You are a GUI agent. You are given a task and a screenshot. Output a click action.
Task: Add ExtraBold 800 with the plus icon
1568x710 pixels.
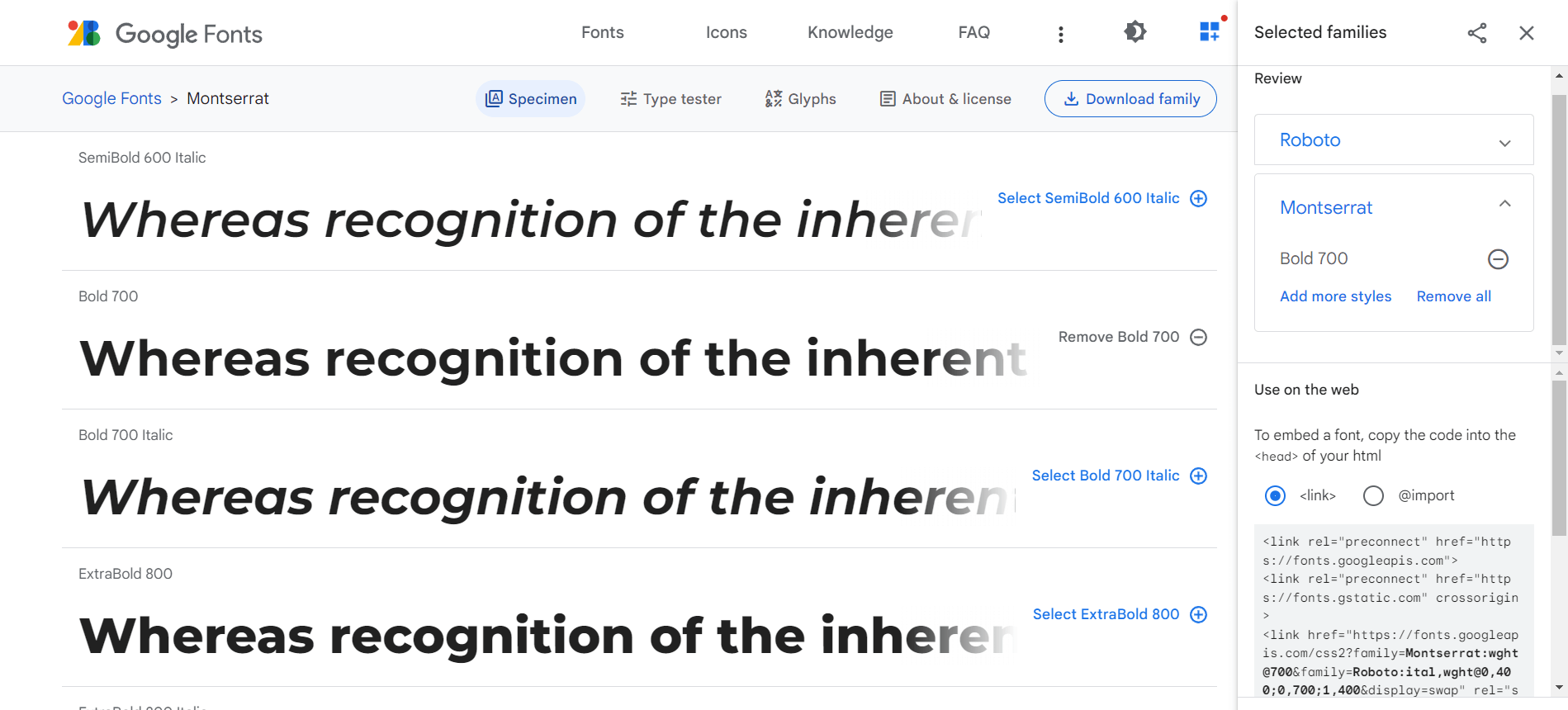click(1199, 614)
